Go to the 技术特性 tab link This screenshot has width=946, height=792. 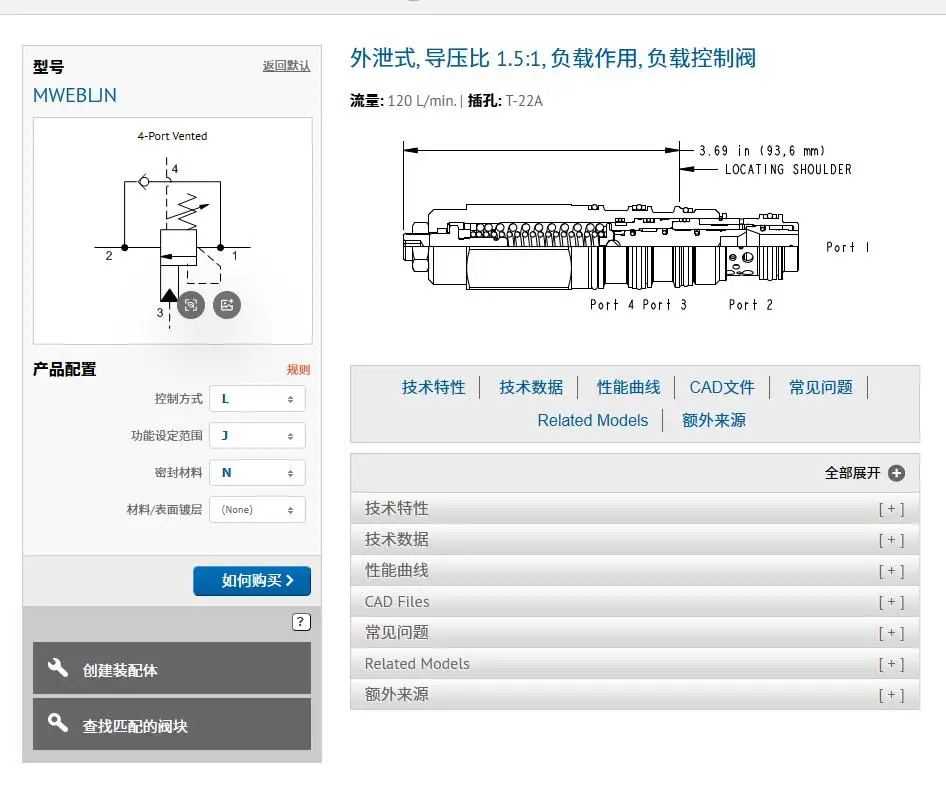coord(434,387)
